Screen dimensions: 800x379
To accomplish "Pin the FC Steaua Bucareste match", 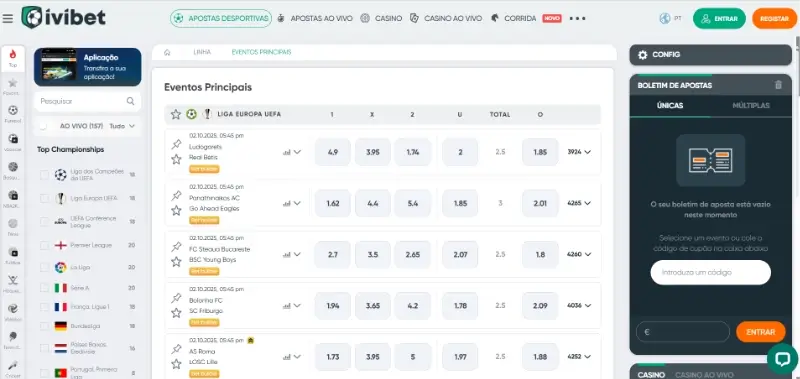I will click(176, 247).
